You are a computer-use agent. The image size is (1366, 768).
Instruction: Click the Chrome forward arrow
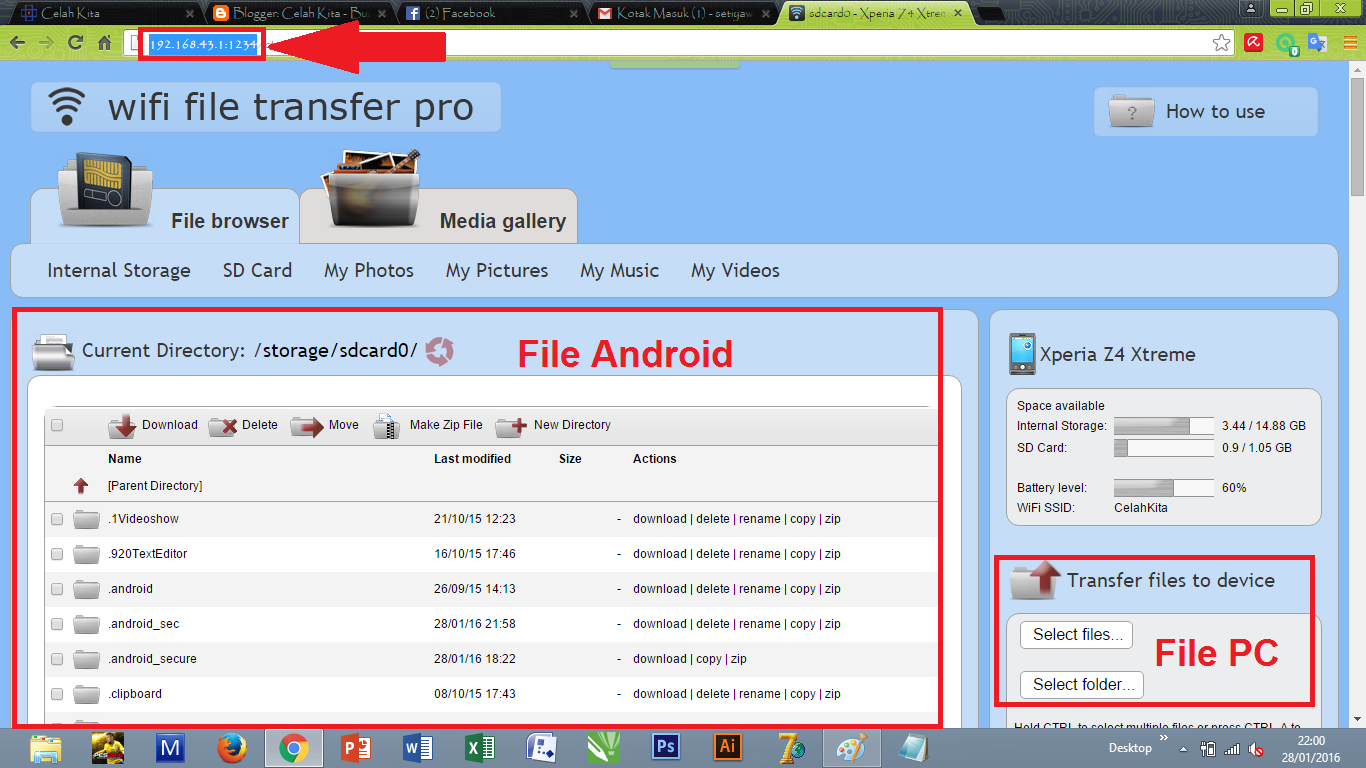coord(46,43)
